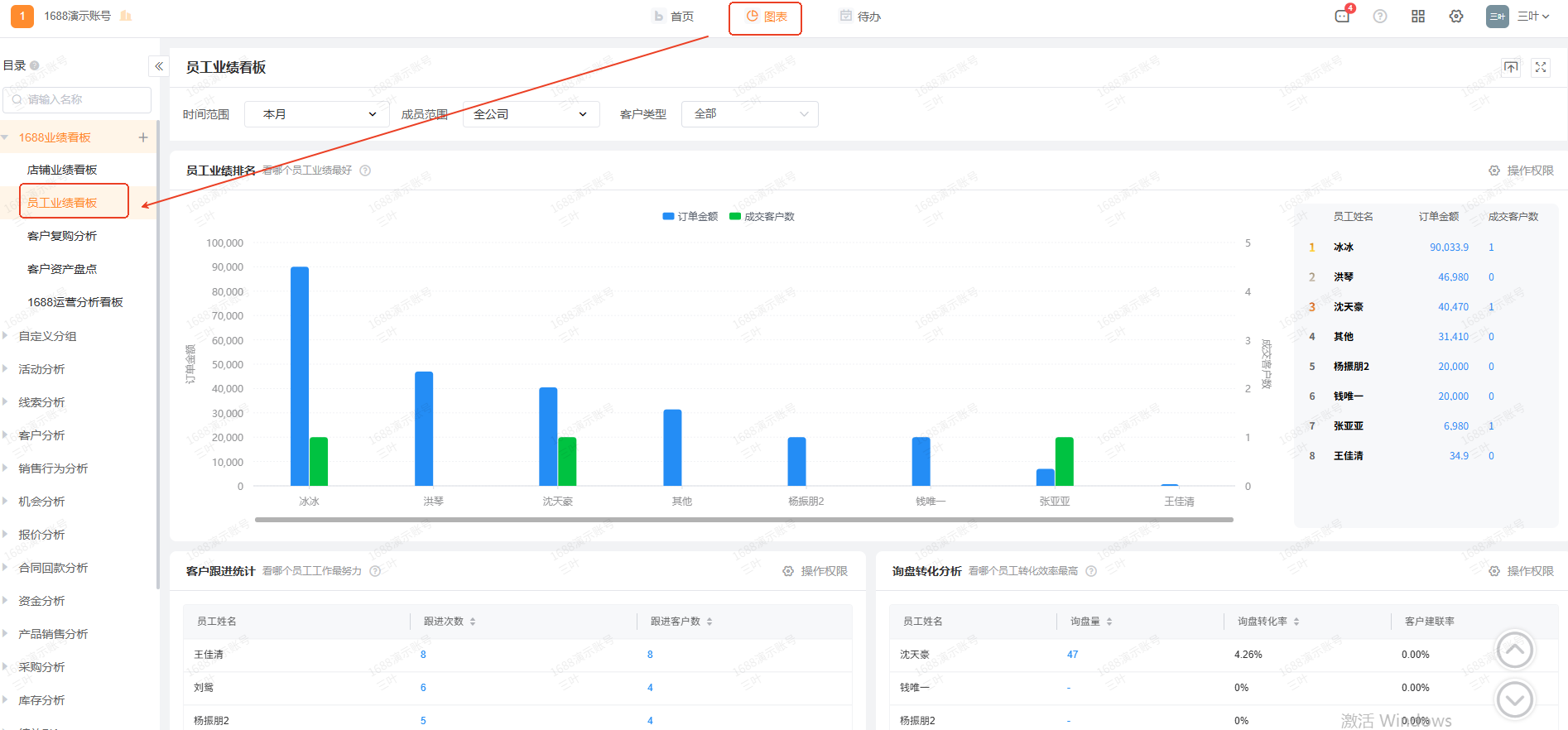This screenshot has width=1568, height=730.
Task: Sort by the 询盘量 column arrows
Action: (1109, 622)
